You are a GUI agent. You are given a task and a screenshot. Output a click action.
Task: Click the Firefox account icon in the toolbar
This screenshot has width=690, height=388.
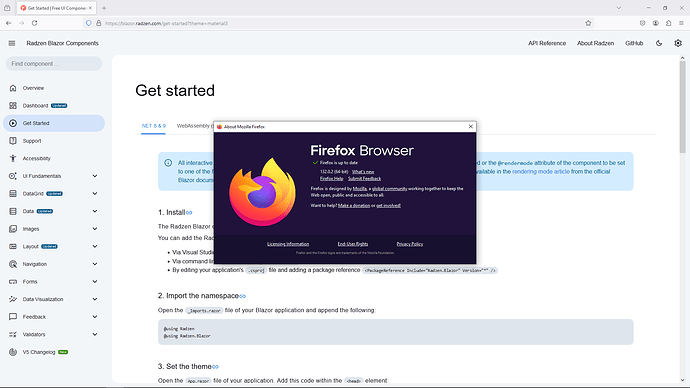655,23
